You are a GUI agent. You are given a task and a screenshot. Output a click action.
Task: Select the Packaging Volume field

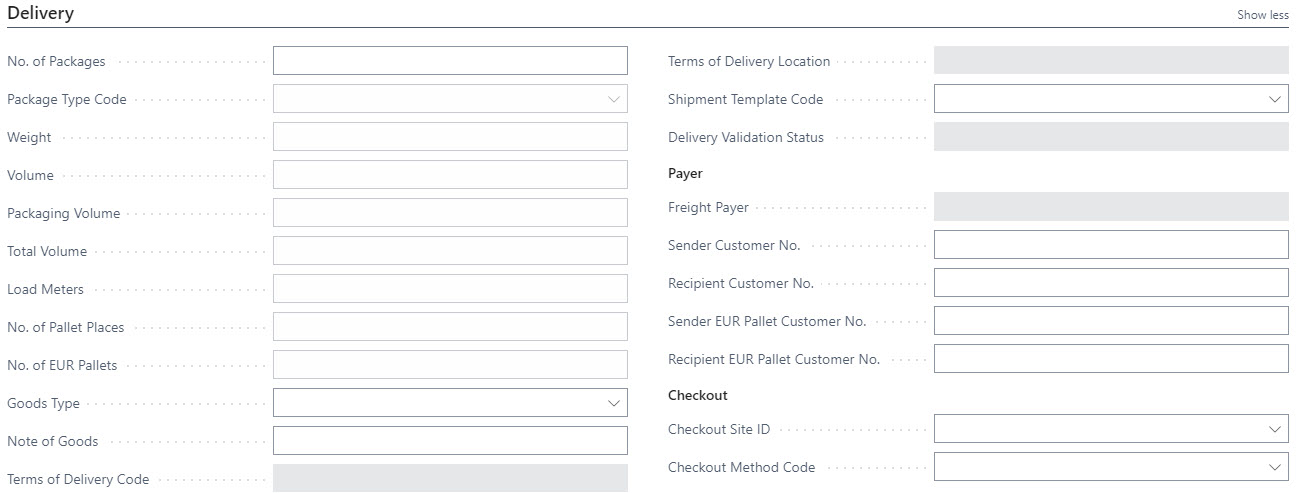(x=450, y=213)
